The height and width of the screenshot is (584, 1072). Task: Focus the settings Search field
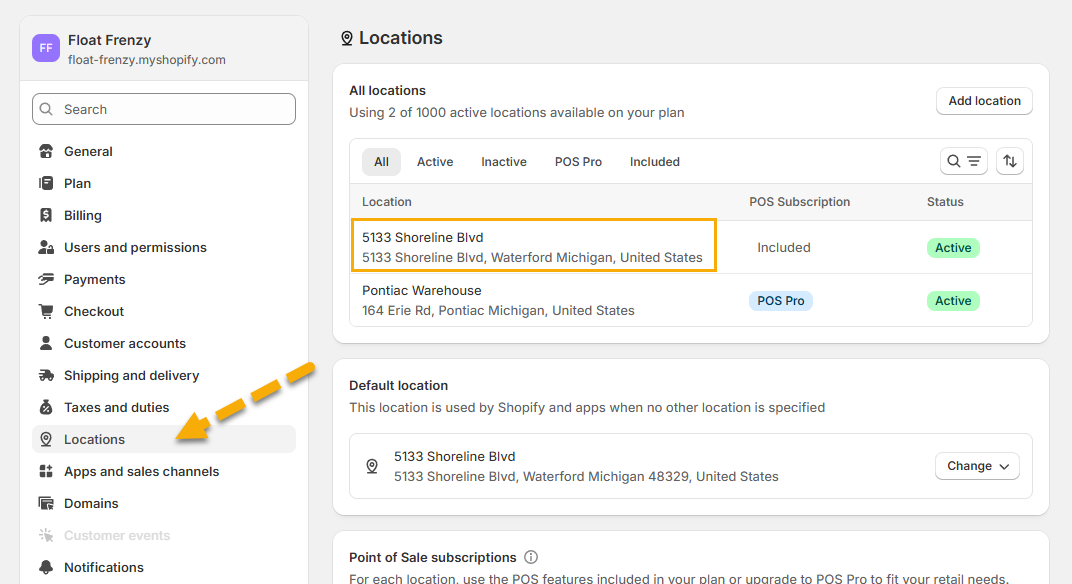click(x=164, y=110)
